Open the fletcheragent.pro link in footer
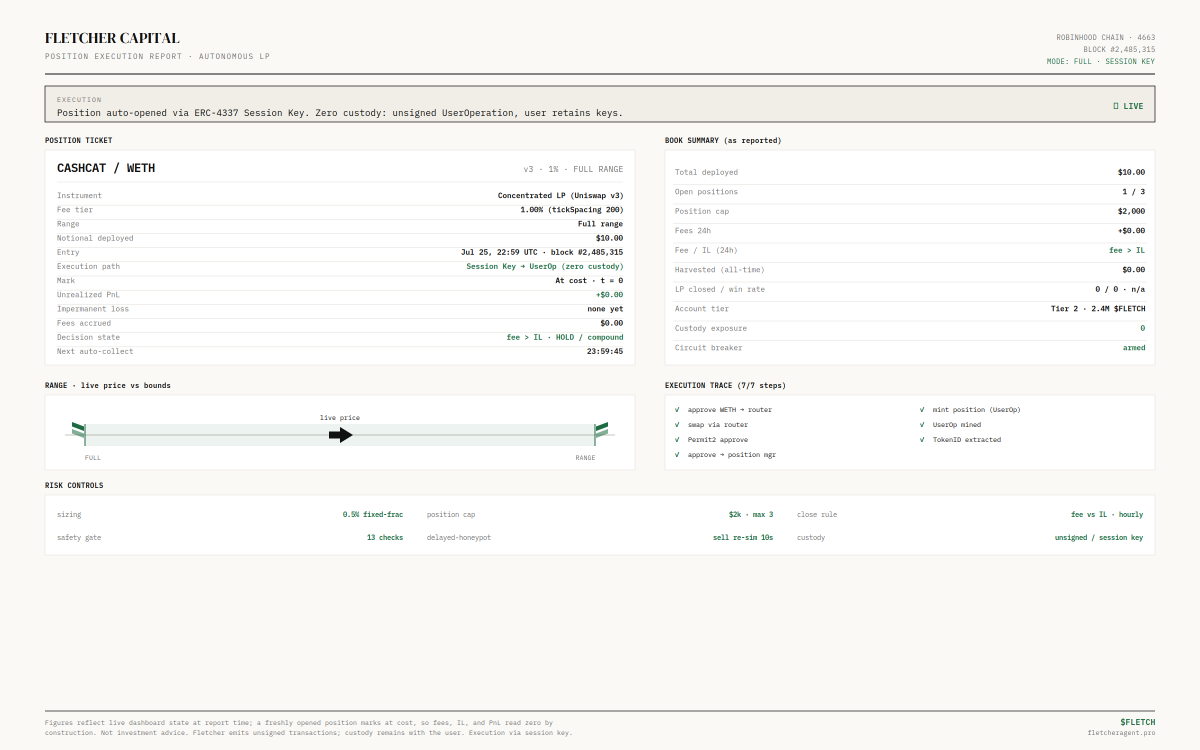This screenshot has width=1200, height=750. click(x=1121, y=733)
